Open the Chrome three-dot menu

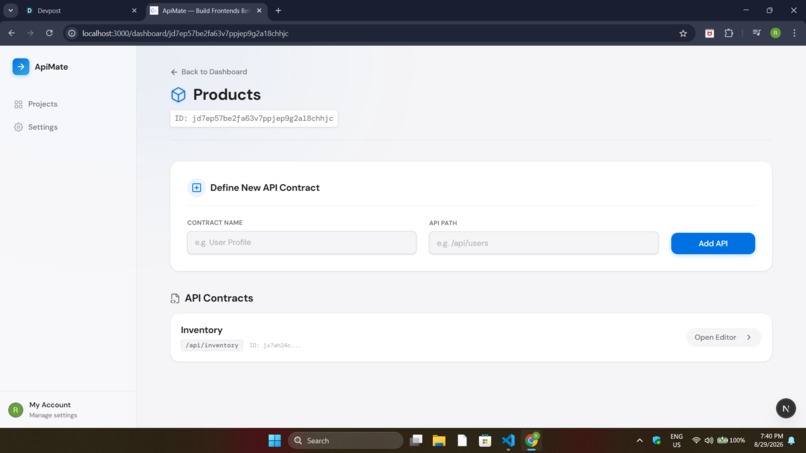point(794,33)
